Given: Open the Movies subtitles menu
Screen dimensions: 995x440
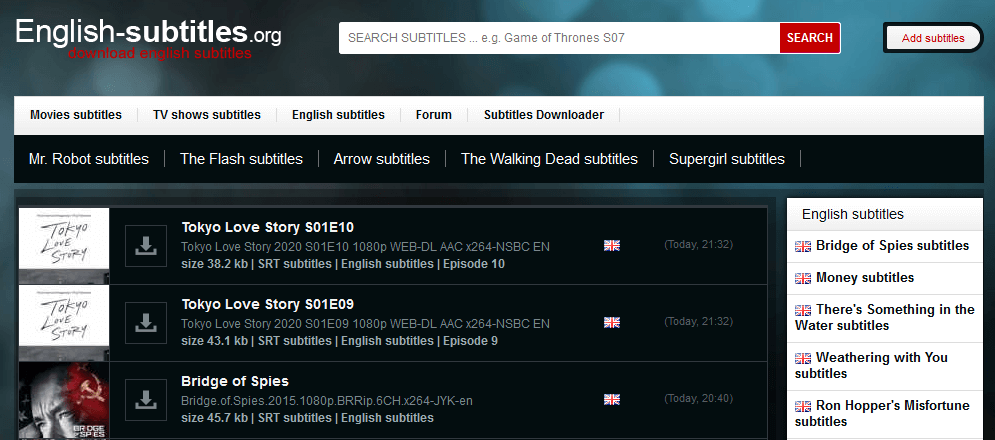Looking at the screenshot, I should (76, 115).
